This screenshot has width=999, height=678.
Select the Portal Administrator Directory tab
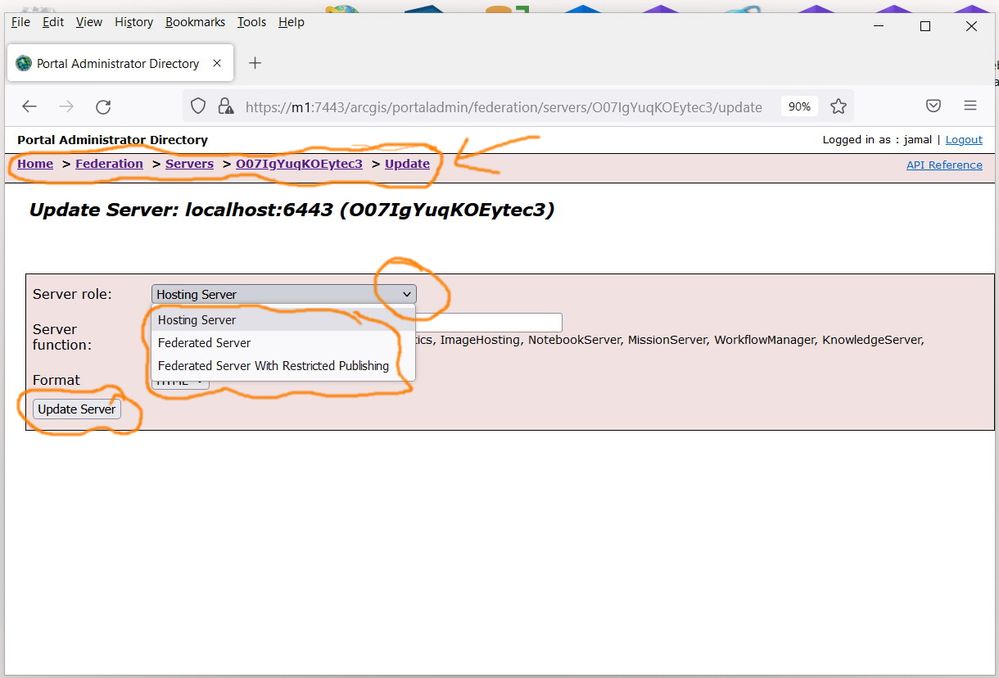tap(120, 63)
